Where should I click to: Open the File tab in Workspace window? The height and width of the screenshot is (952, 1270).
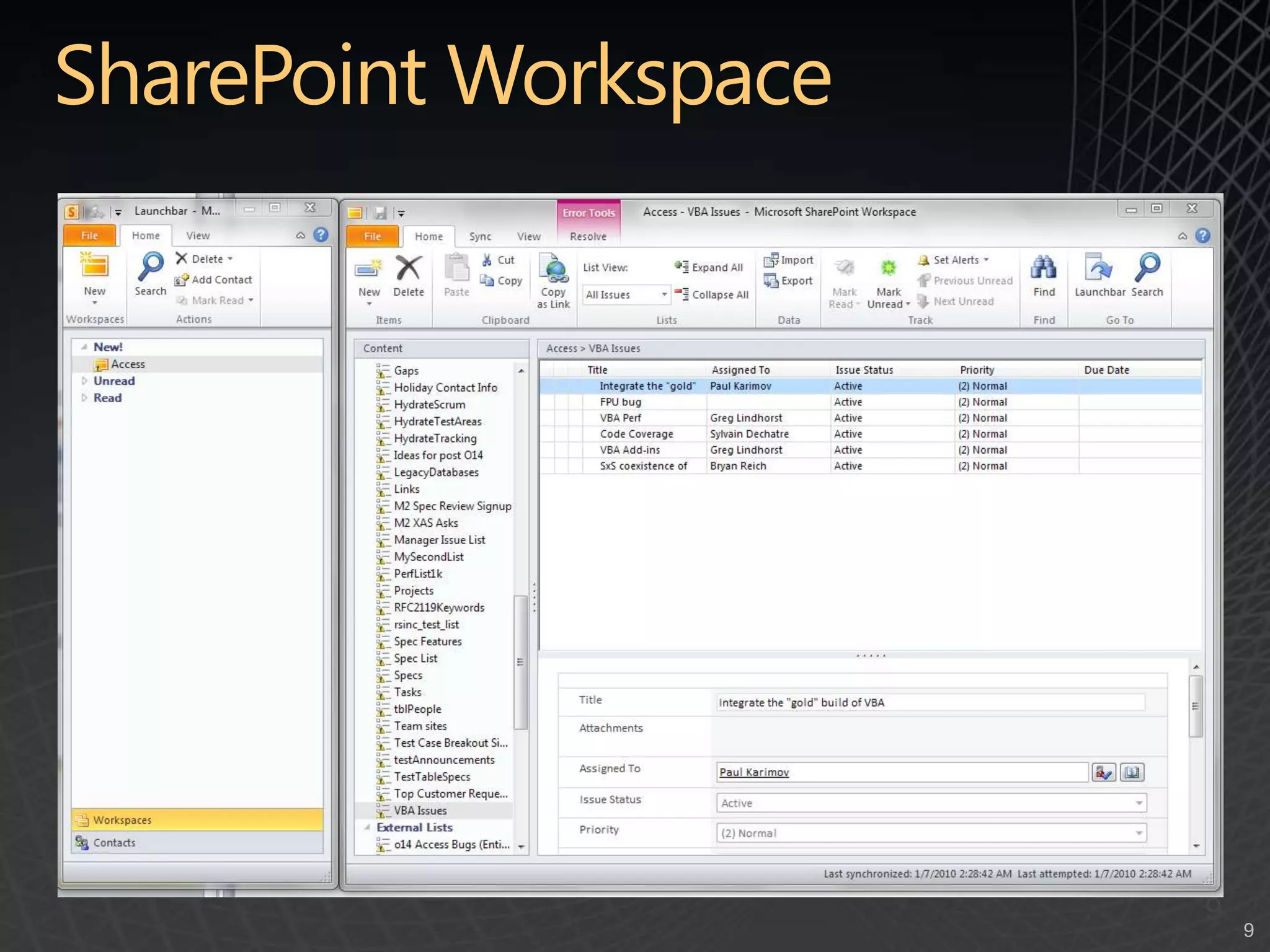tap(372, 236)
